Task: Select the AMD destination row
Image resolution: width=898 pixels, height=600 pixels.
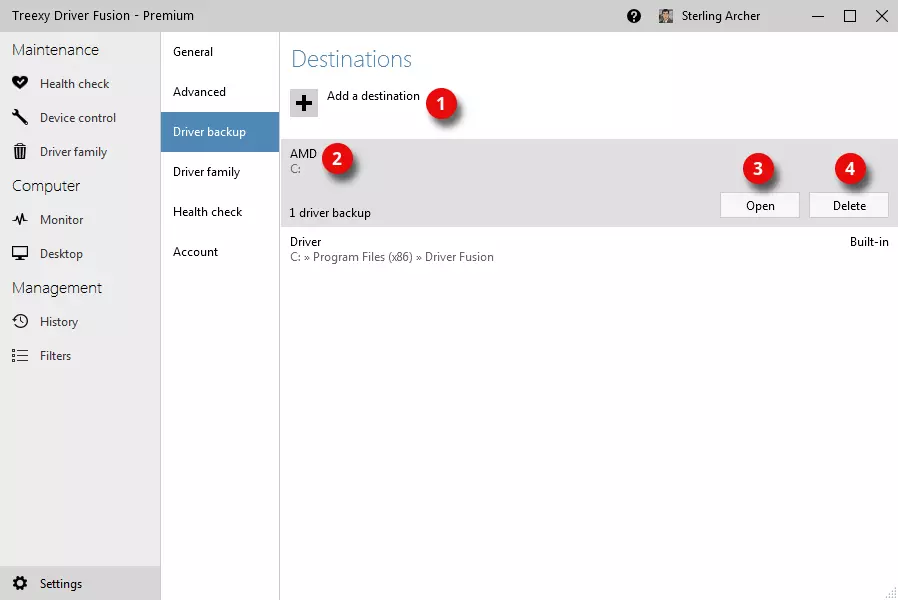Action: pos(589,183)
